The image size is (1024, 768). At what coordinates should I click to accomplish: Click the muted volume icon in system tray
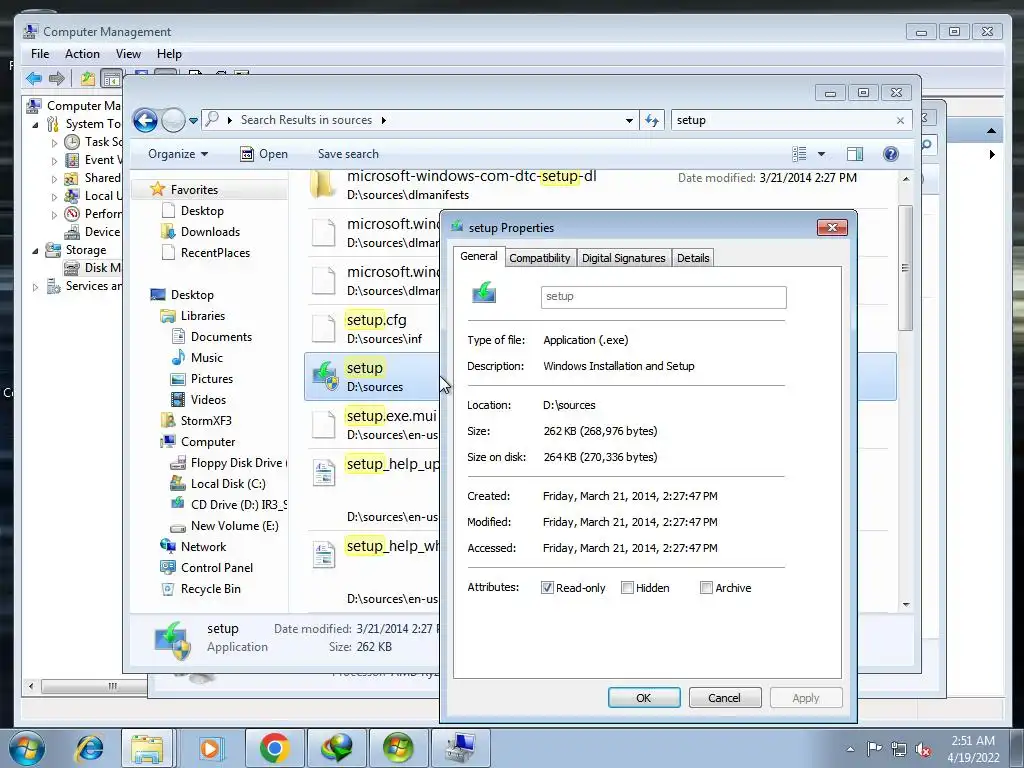(923, 750)
